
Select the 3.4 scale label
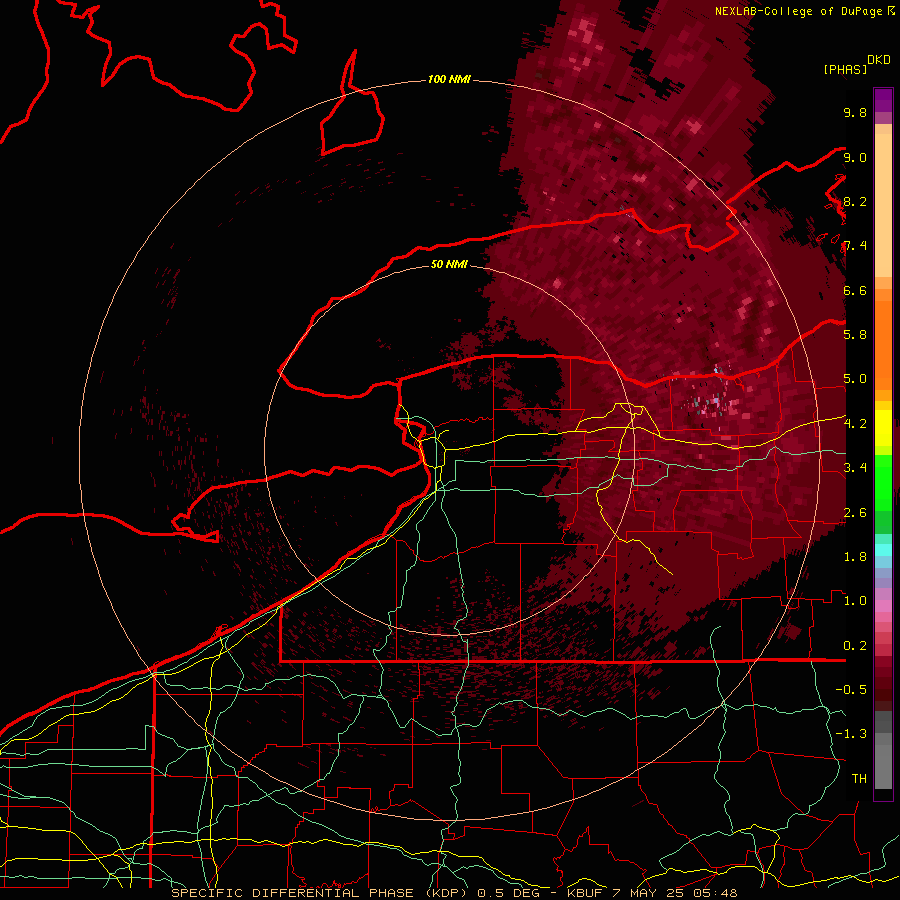[x=855, y=468]
